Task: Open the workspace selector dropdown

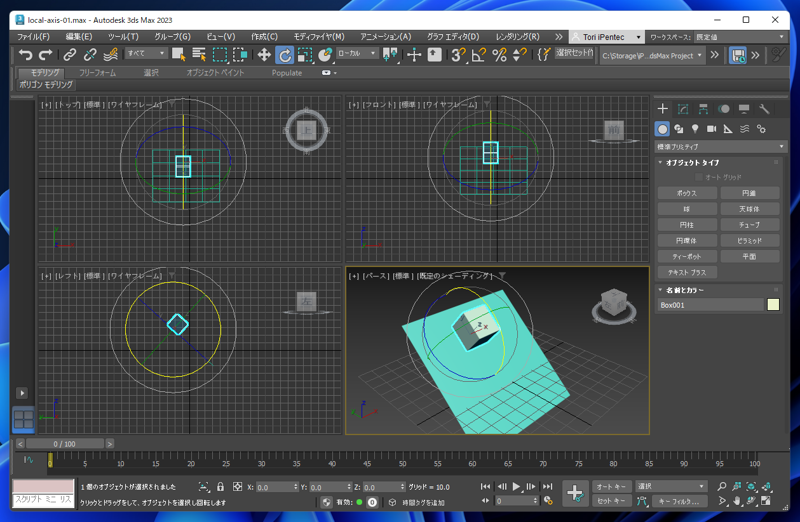Action: 740,37
